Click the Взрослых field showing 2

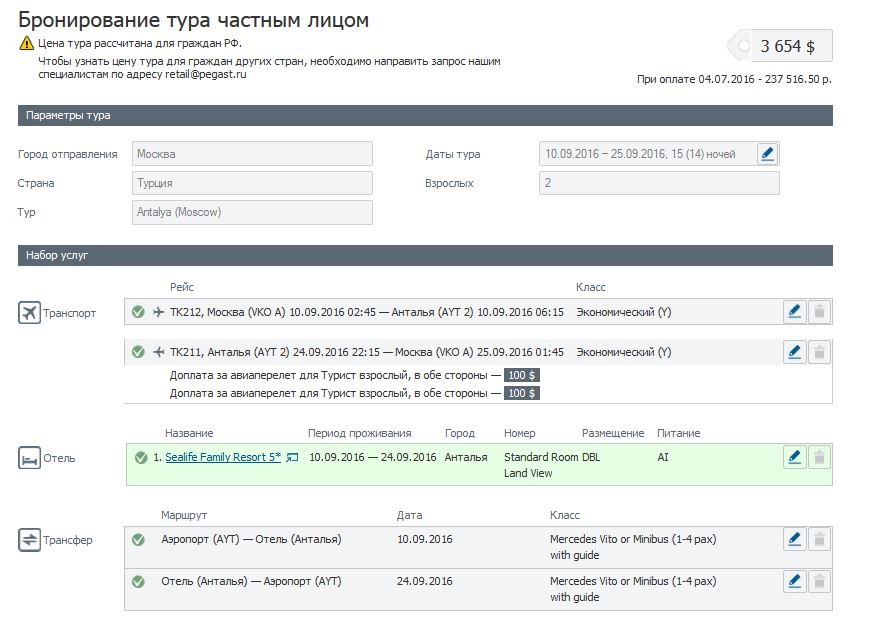(659, 183)
